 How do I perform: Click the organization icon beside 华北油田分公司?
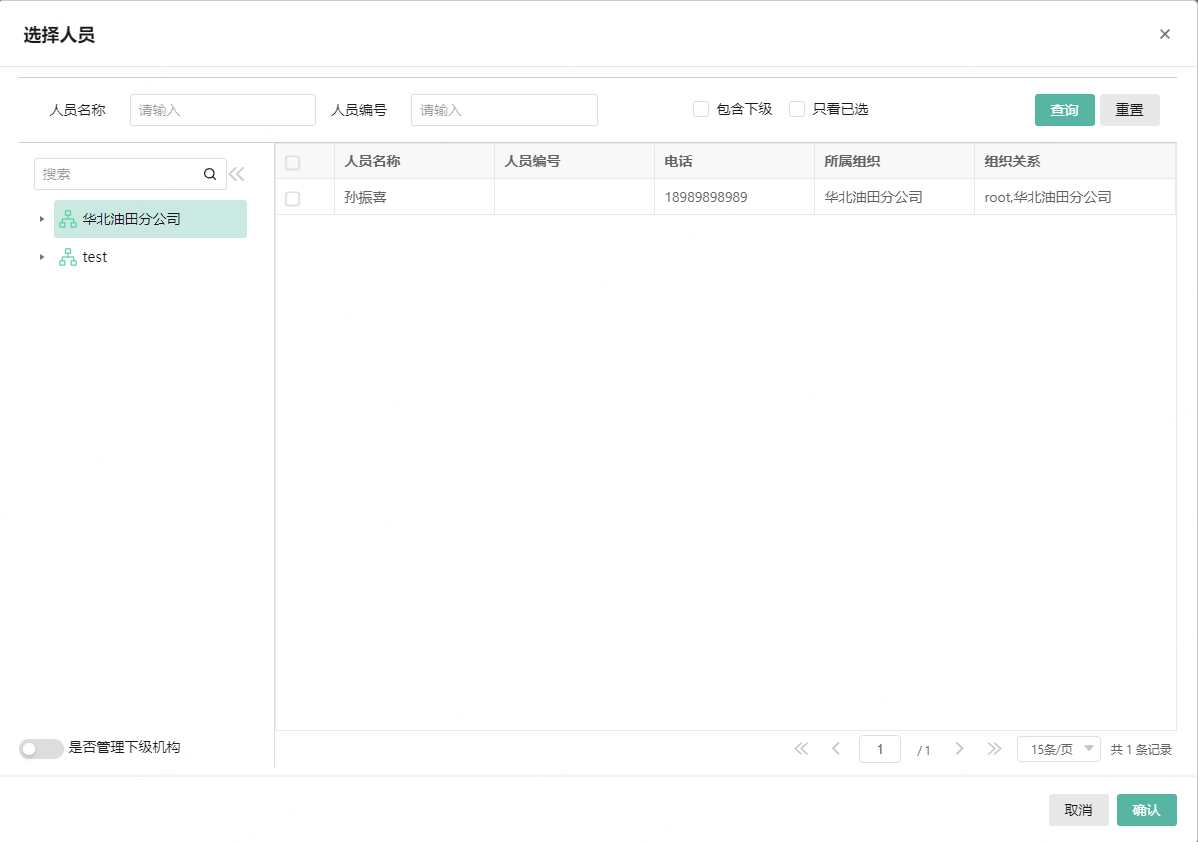point(68,219)
